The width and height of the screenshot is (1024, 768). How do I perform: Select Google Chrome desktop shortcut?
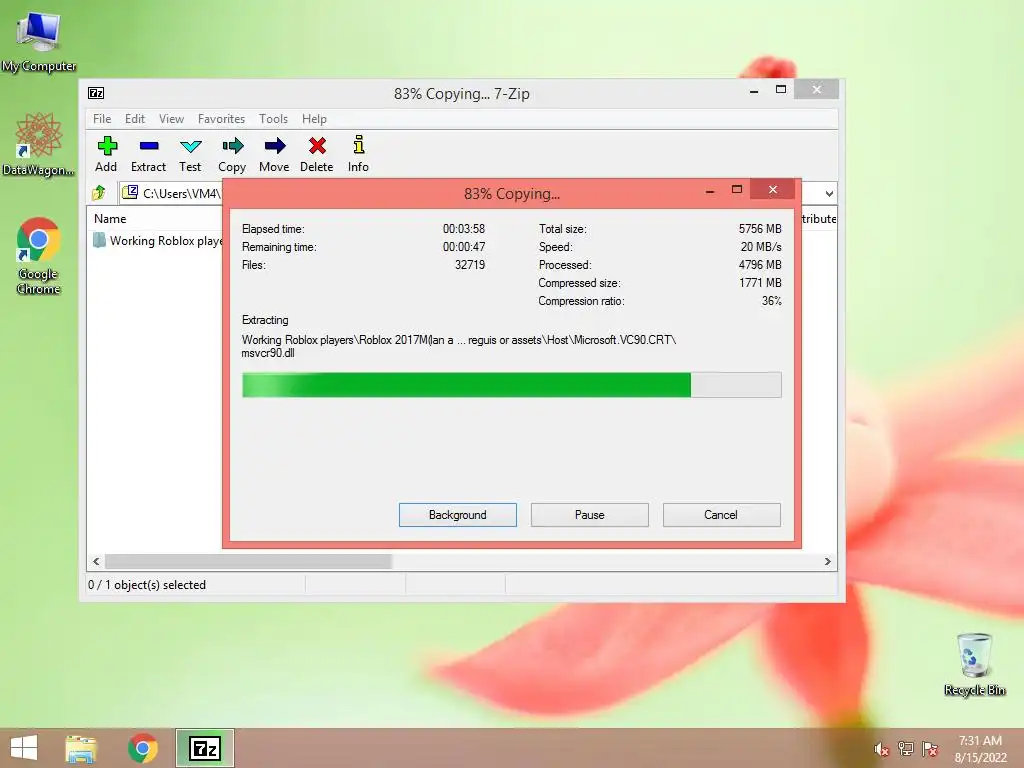(x=39, y=255)
